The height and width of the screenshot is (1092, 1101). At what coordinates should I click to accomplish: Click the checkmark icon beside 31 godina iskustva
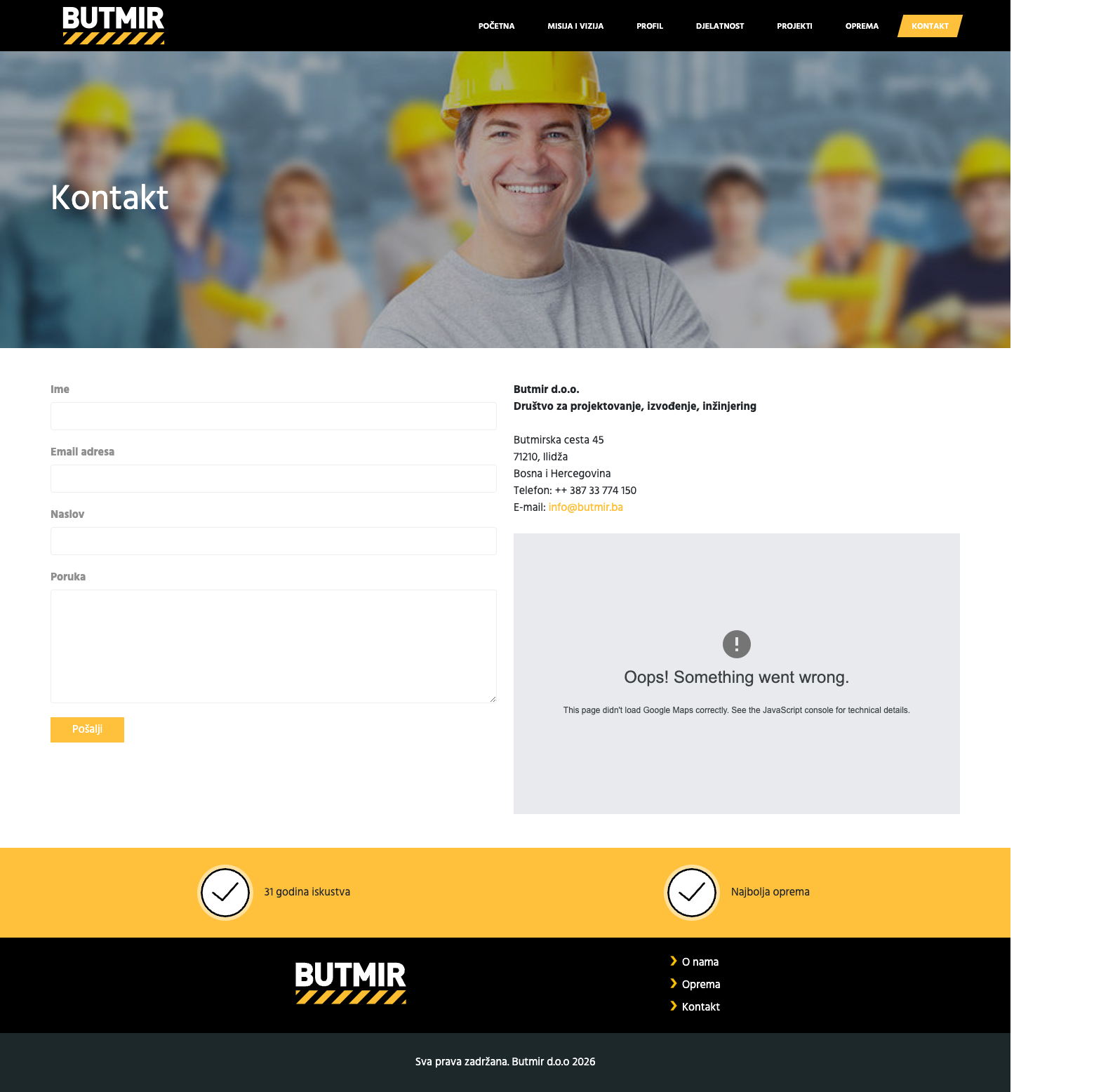tap(225, 893)
